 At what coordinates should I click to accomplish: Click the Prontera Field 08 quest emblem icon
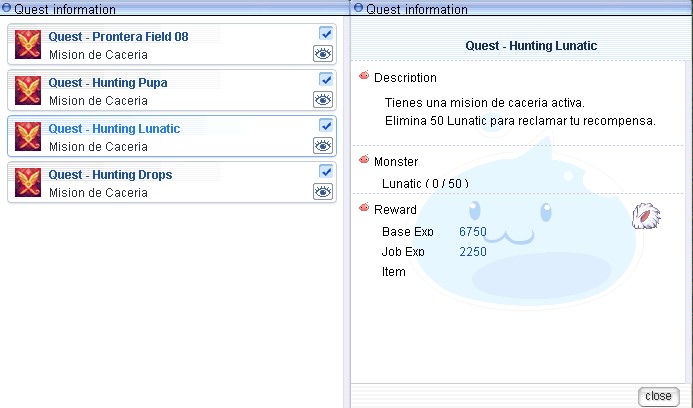28,45
